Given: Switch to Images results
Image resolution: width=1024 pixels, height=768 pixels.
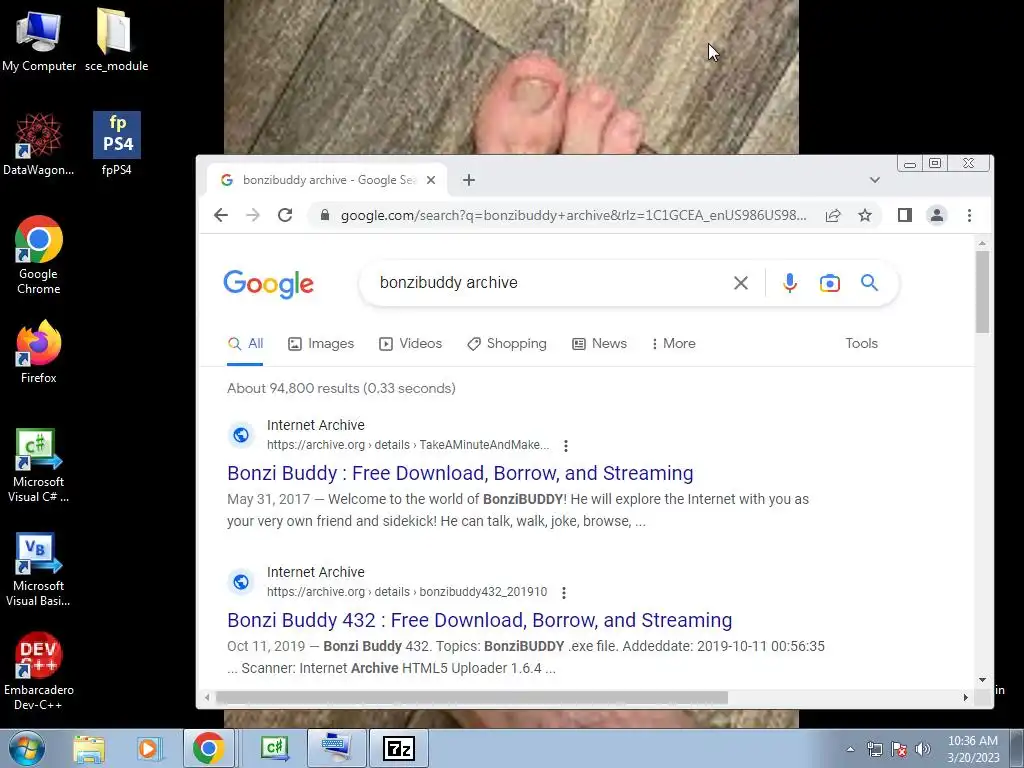Looking at the screenshot, I should pyautogui.click(x=321, y=344).
